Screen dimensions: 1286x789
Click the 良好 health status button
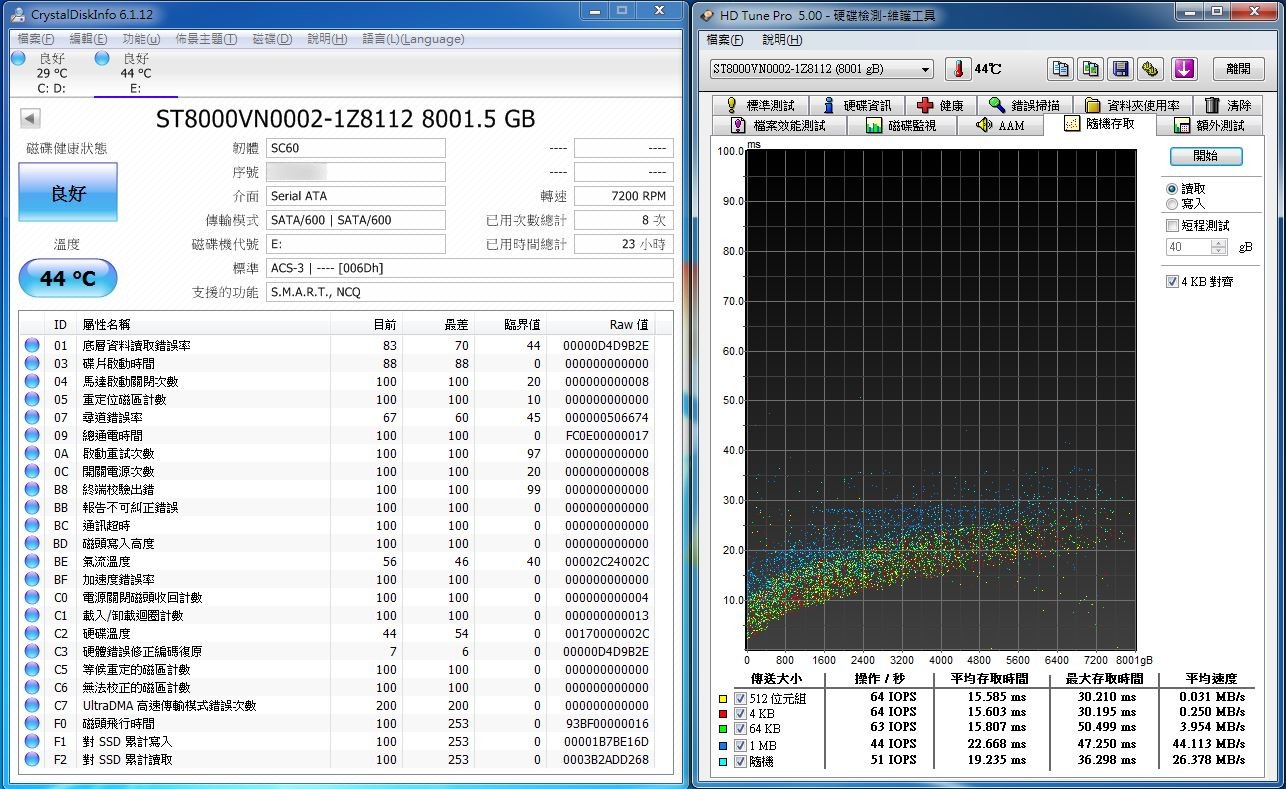(68, 193)
